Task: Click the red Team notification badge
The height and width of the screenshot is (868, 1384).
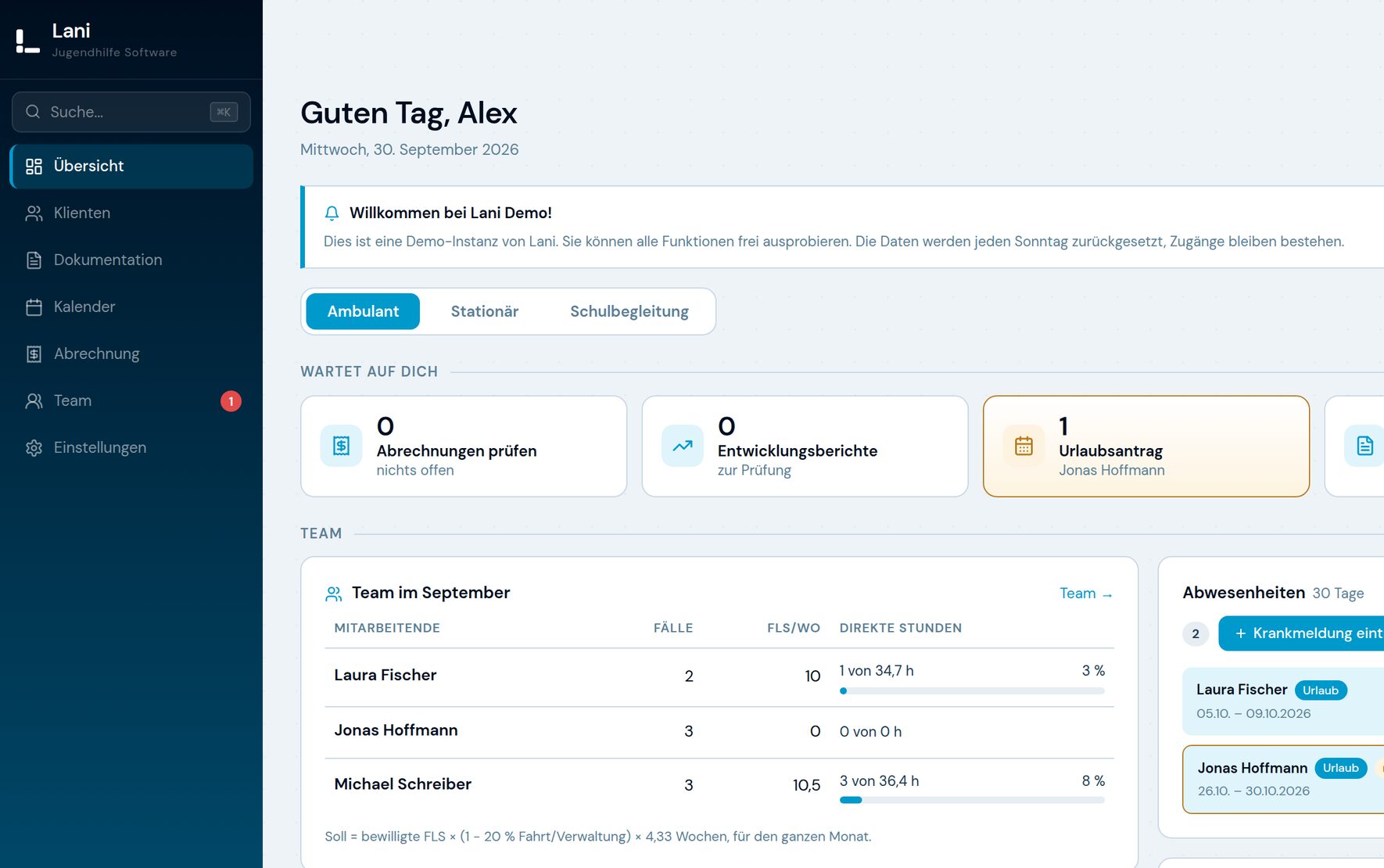Action: coord(231,401)
